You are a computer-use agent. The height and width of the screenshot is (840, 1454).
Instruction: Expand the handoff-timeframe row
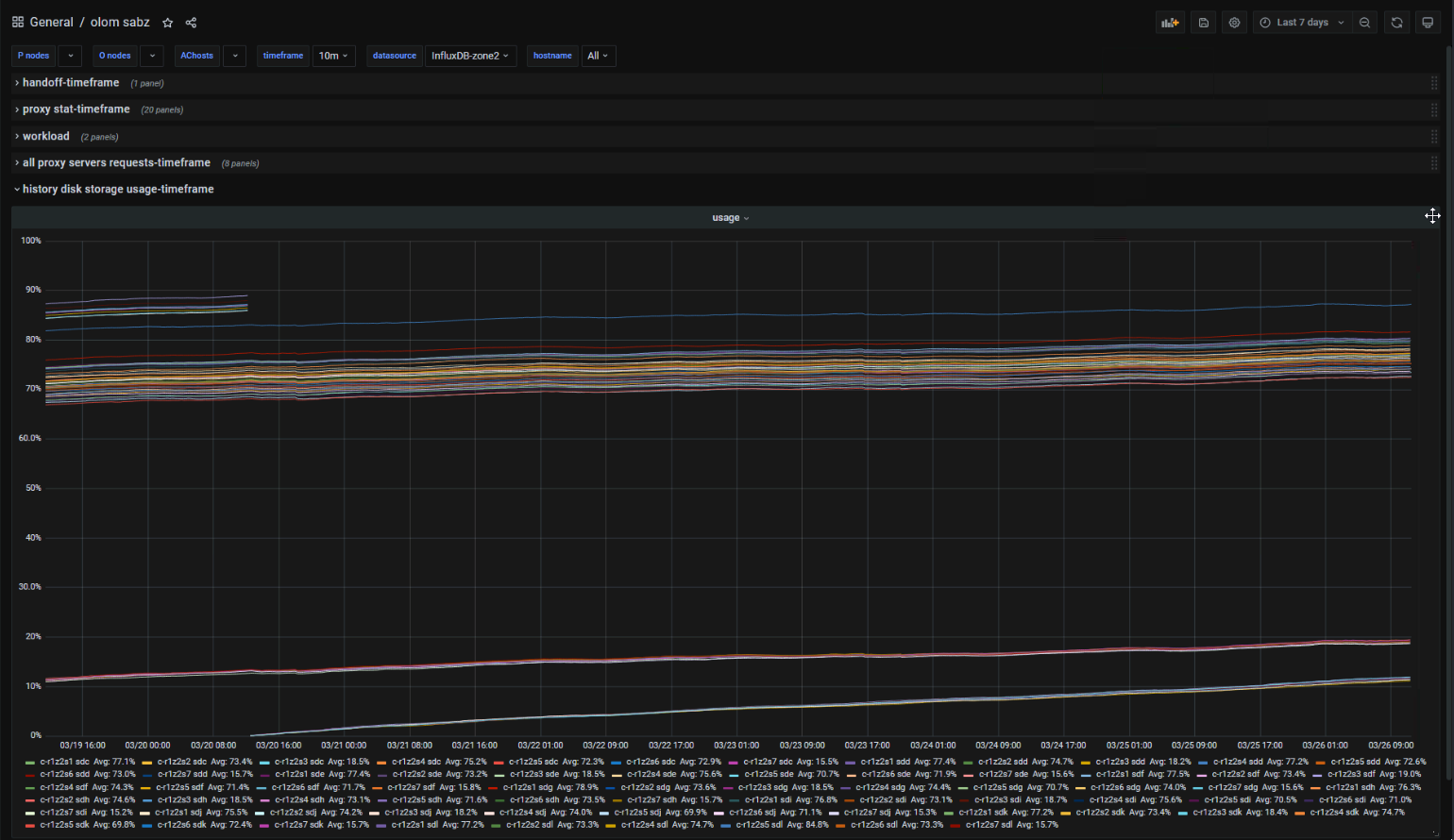[71, 83]
